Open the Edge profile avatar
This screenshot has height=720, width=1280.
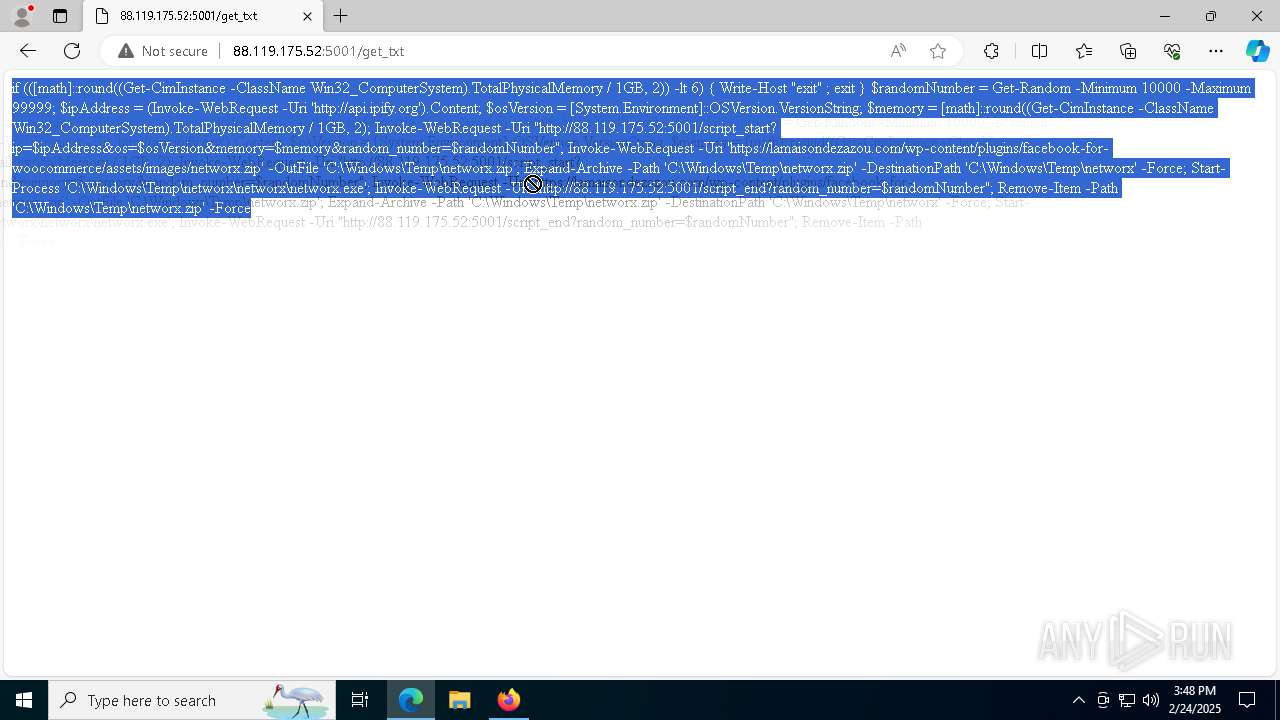click(22, 16)
